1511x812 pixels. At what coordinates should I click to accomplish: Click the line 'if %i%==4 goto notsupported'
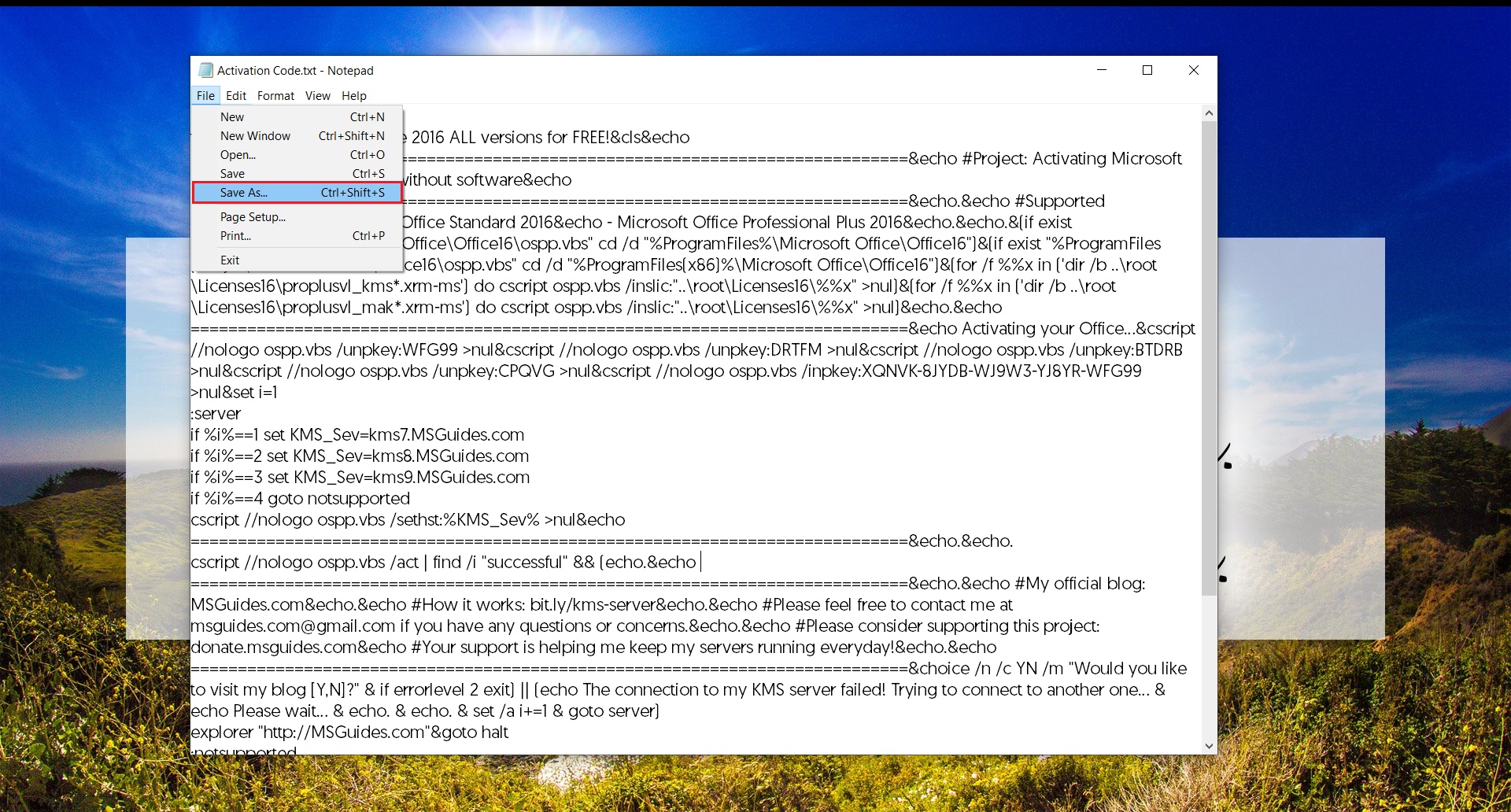tap(300, 498)
